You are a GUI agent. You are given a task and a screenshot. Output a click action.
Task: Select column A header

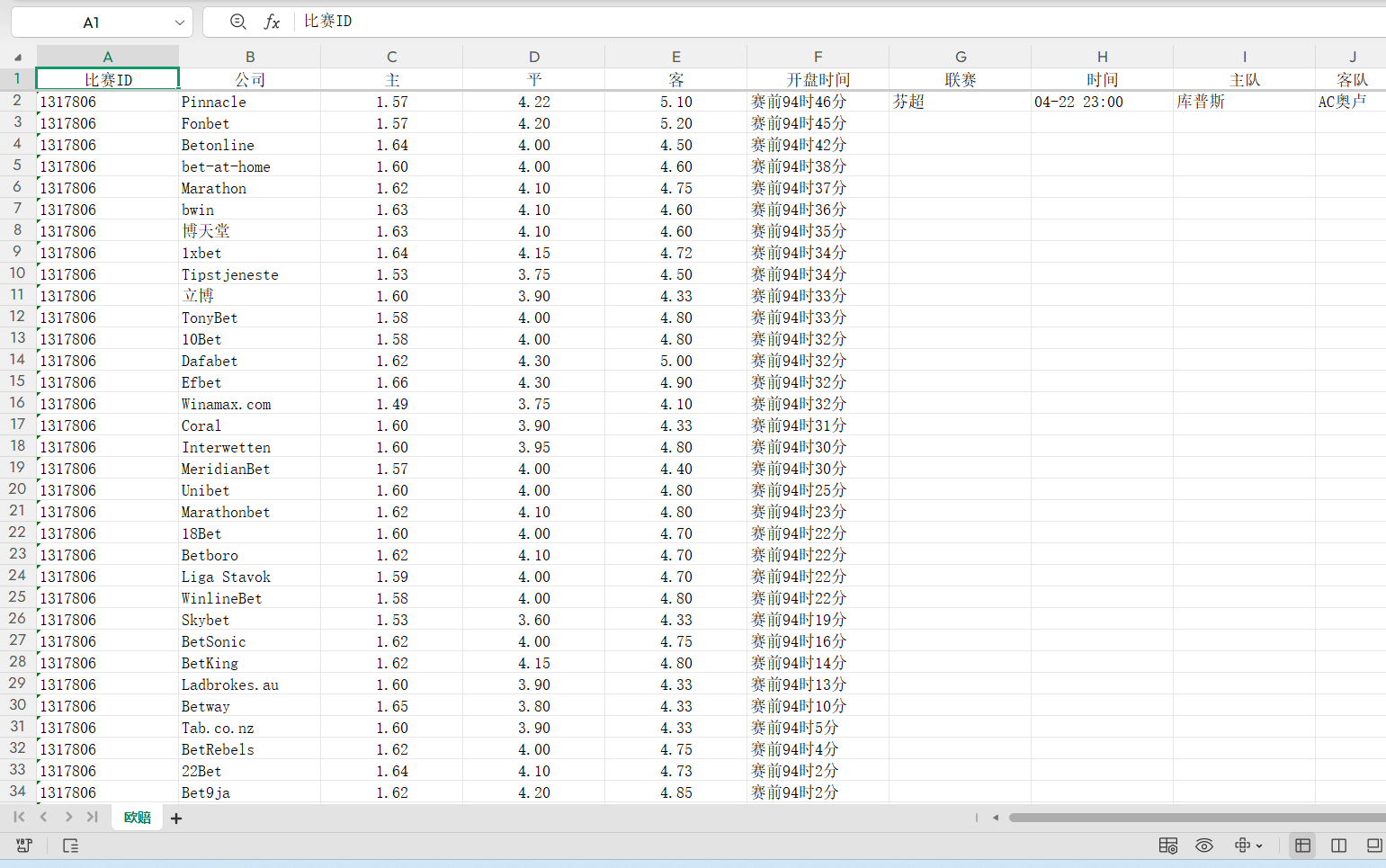(x=108, y=57)
